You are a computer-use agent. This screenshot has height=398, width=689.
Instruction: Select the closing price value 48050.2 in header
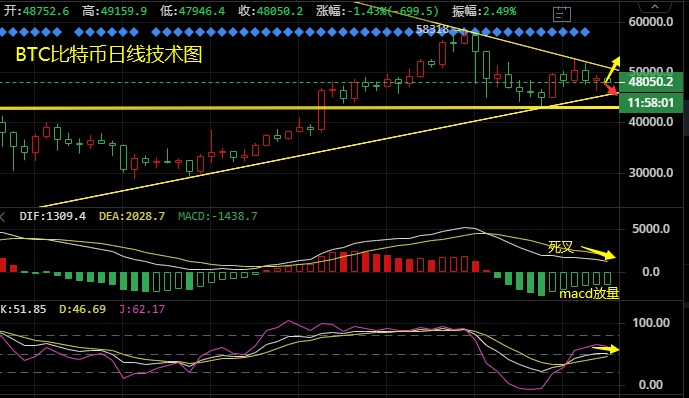[x=280, y=11]
